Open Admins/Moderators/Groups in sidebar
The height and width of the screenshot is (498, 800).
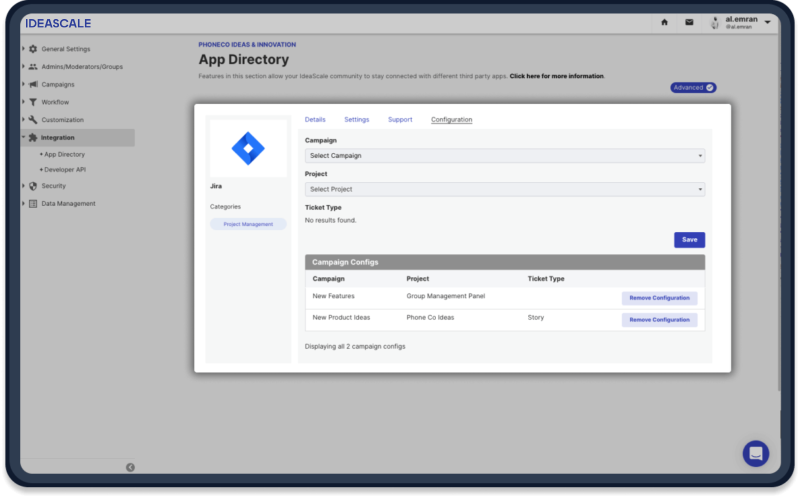coord(82,67)
